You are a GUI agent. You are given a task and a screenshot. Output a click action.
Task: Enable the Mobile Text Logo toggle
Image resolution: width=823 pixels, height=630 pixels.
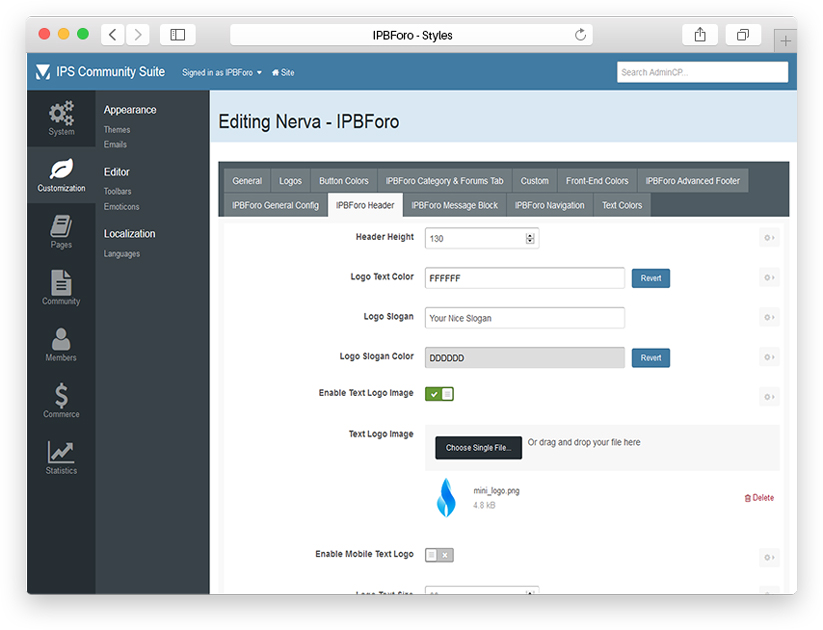pyautogui.click(x=439, y=555)
